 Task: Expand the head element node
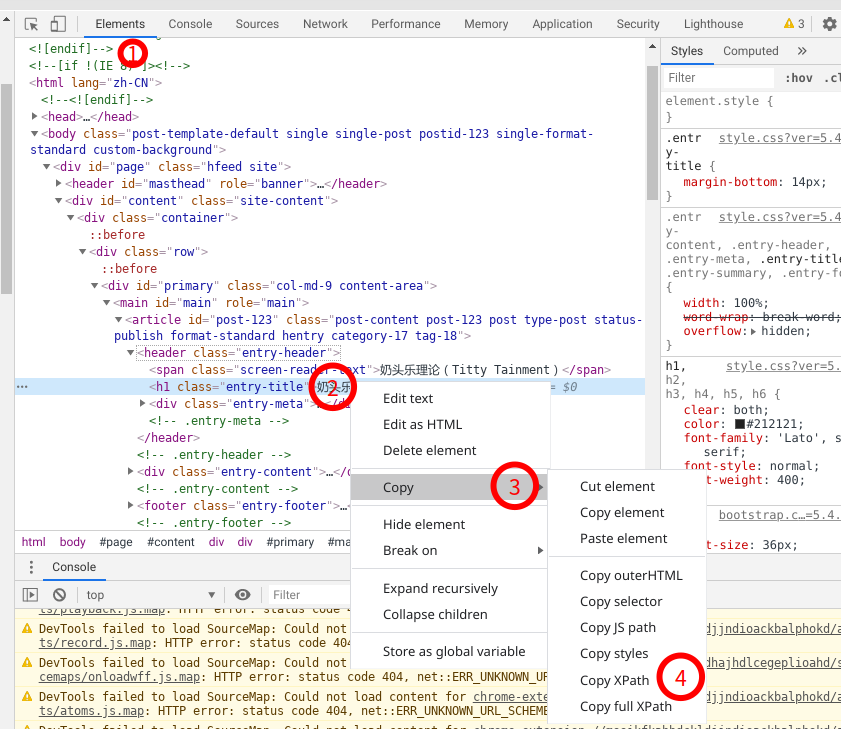pyautogui.click(x=34, y=116)
